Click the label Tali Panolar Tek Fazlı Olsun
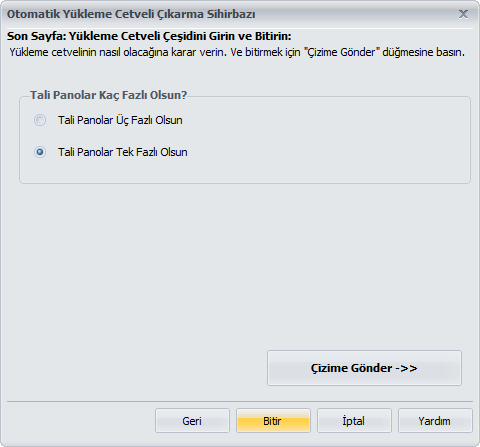 coord(123,152)
